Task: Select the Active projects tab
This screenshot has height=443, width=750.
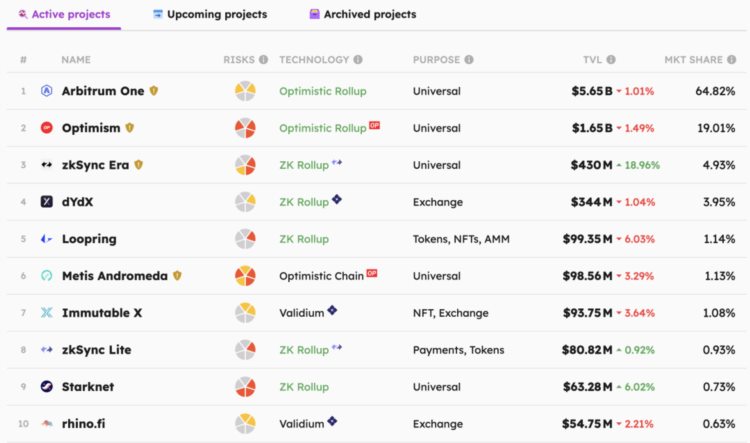Action: tap(64, 15)
